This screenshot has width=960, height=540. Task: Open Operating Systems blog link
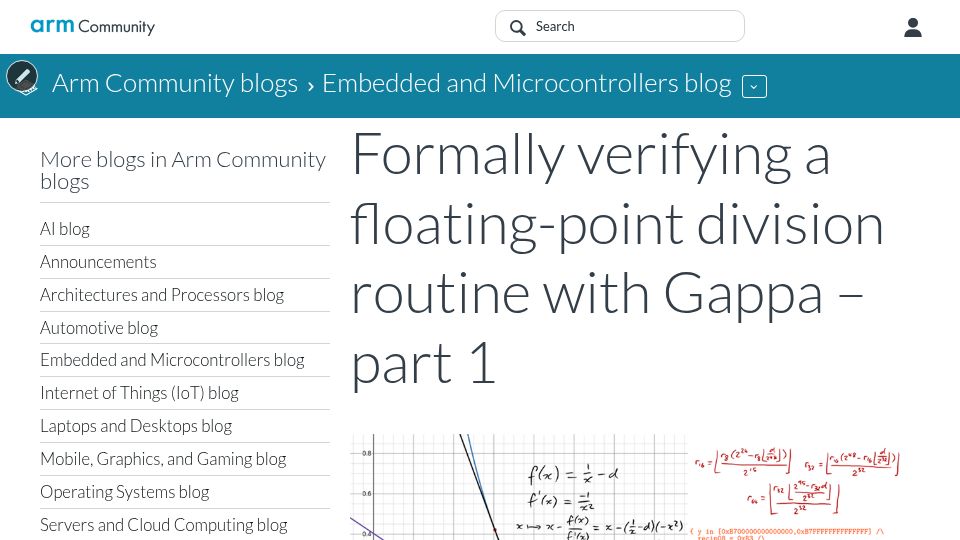tap(124, 492)
